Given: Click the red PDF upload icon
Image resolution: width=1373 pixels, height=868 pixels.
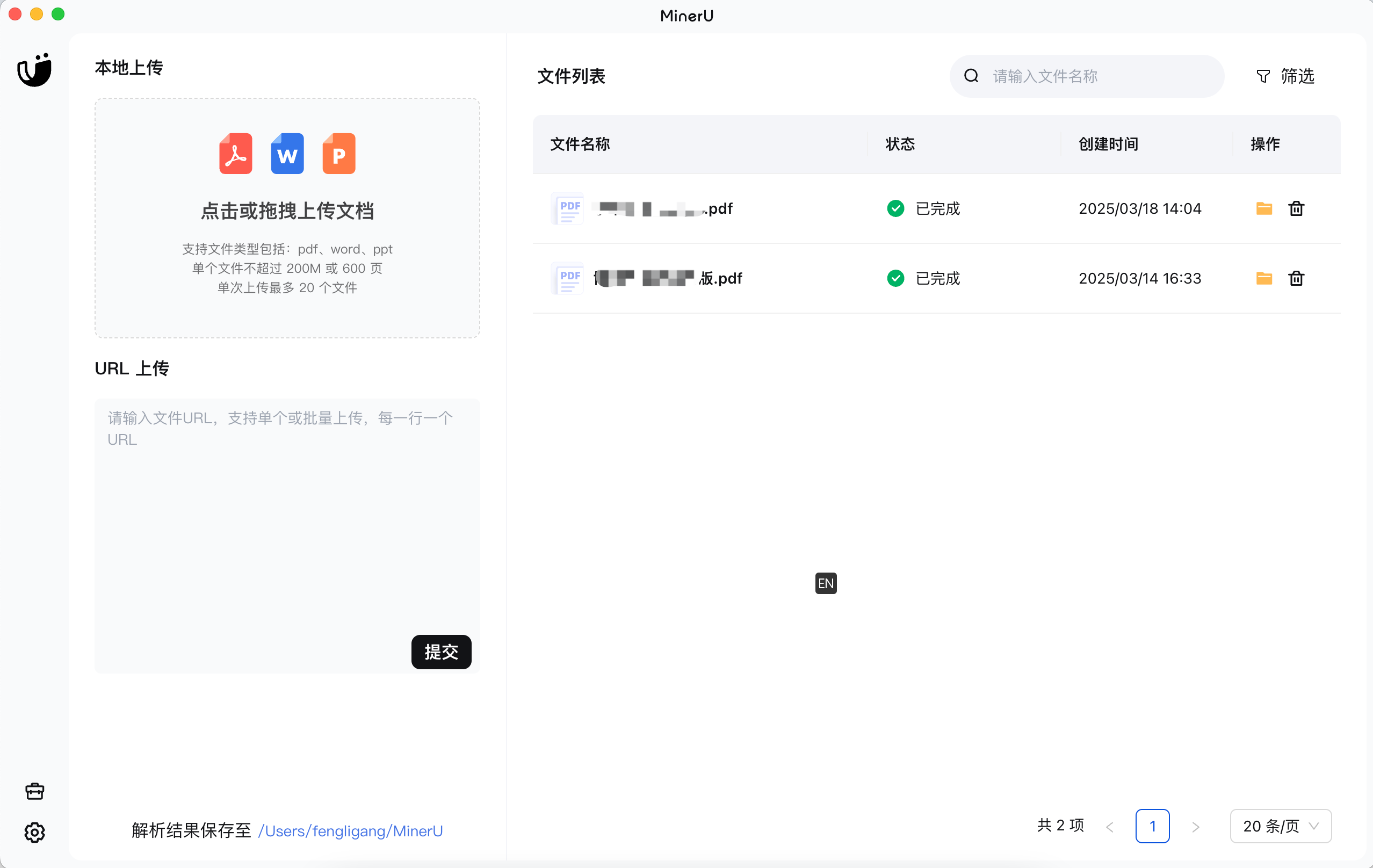Looking at the screenshot, I should [235, 154].
